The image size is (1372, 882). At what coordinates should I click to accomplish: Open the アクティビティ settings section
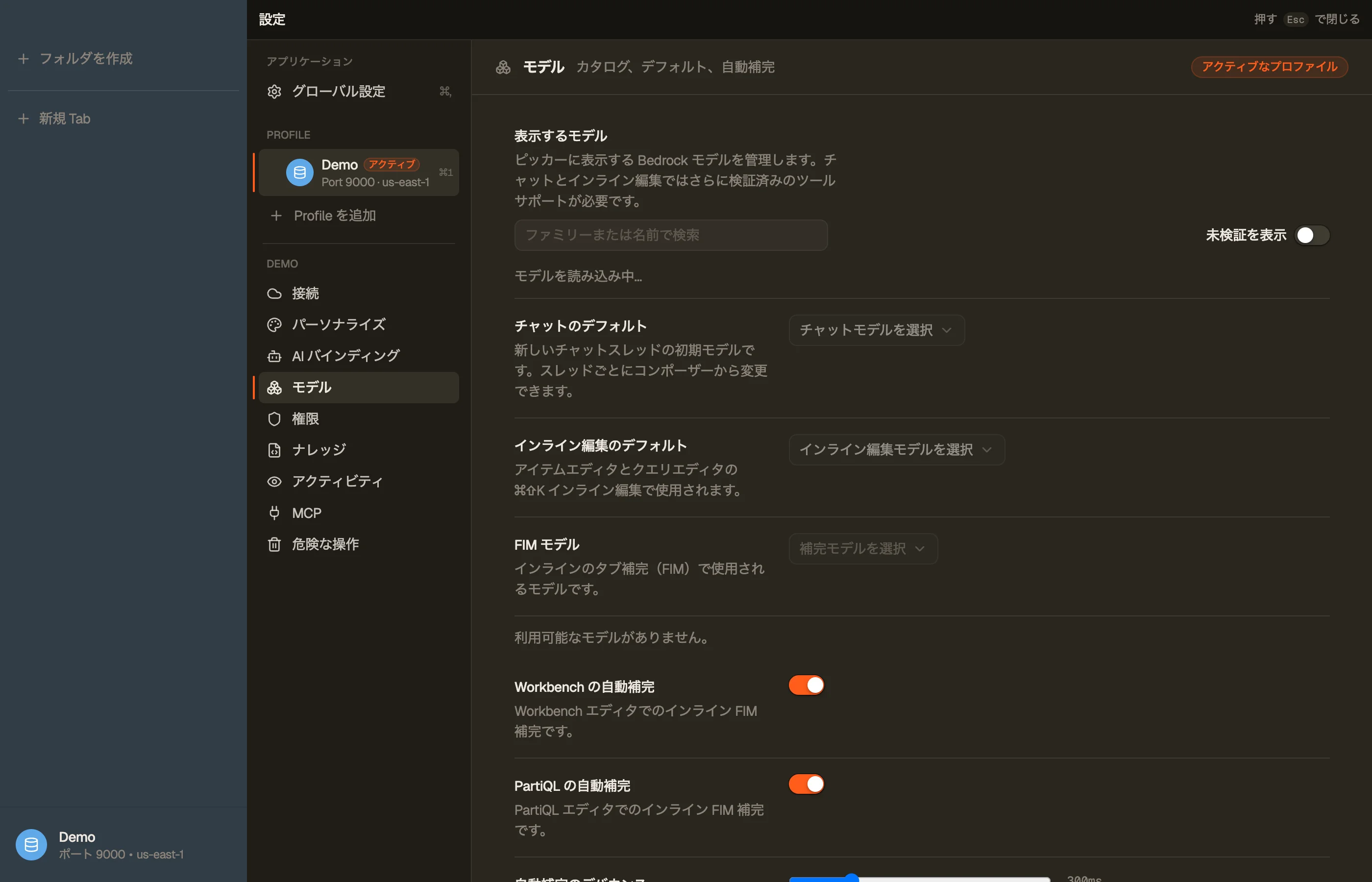pos(359,482)
